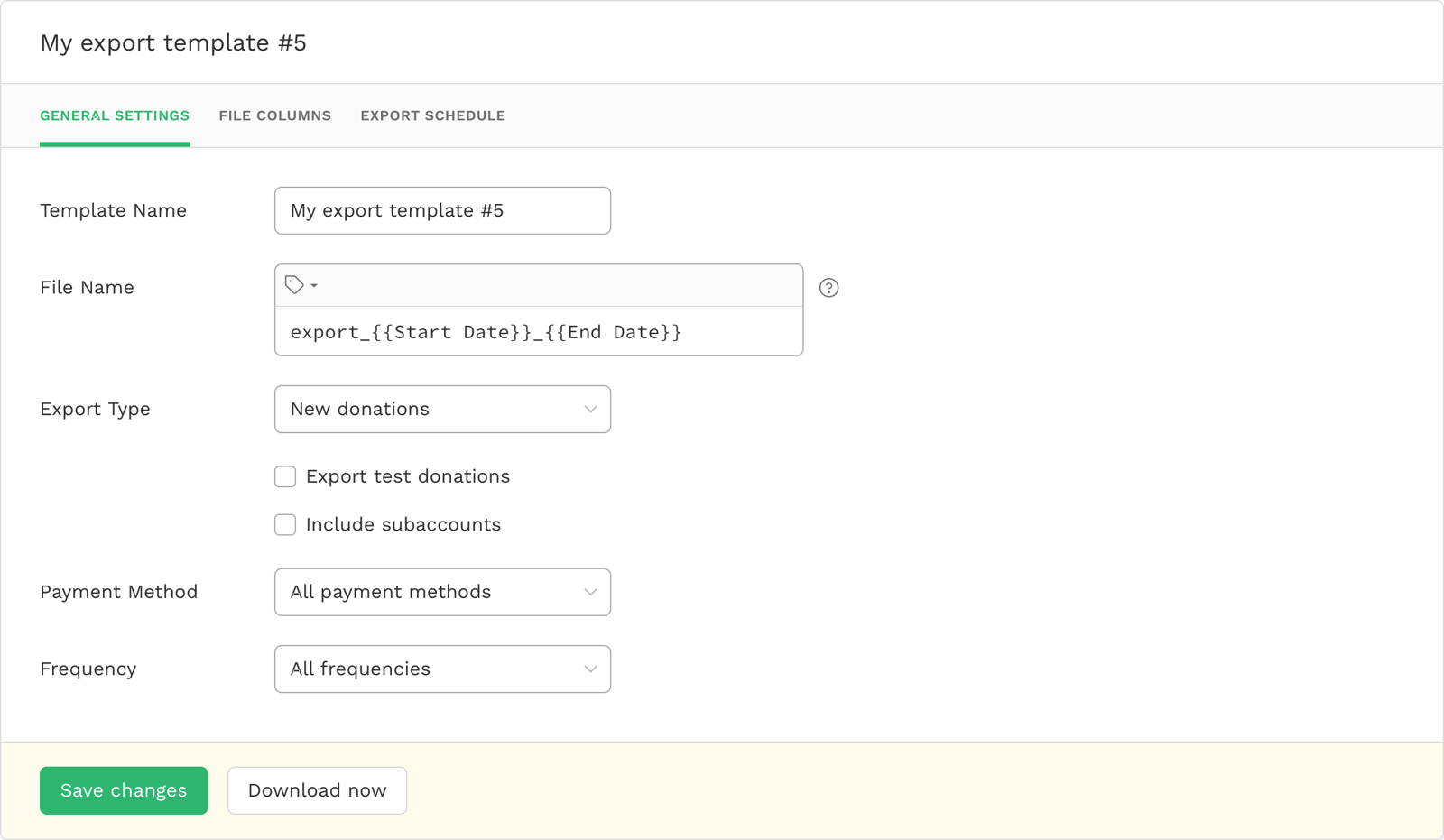Click the 'Include subaccounts' label text
The image size is (1444, 840).
403,525
